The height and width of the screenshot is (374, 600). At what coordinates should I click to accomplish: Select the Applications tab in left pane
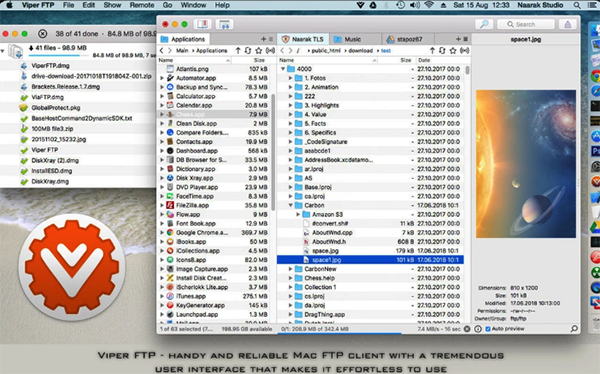[x=184, y=39]
